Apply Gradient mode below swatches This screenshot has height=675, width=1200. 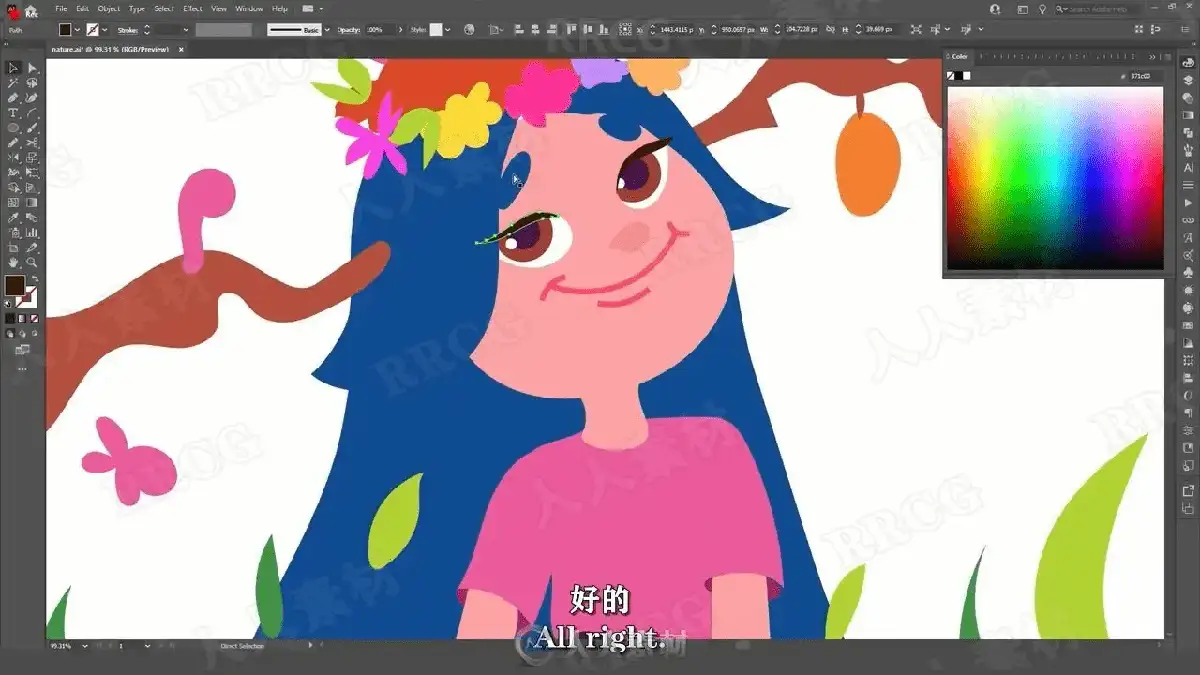(x=22, y=319)
